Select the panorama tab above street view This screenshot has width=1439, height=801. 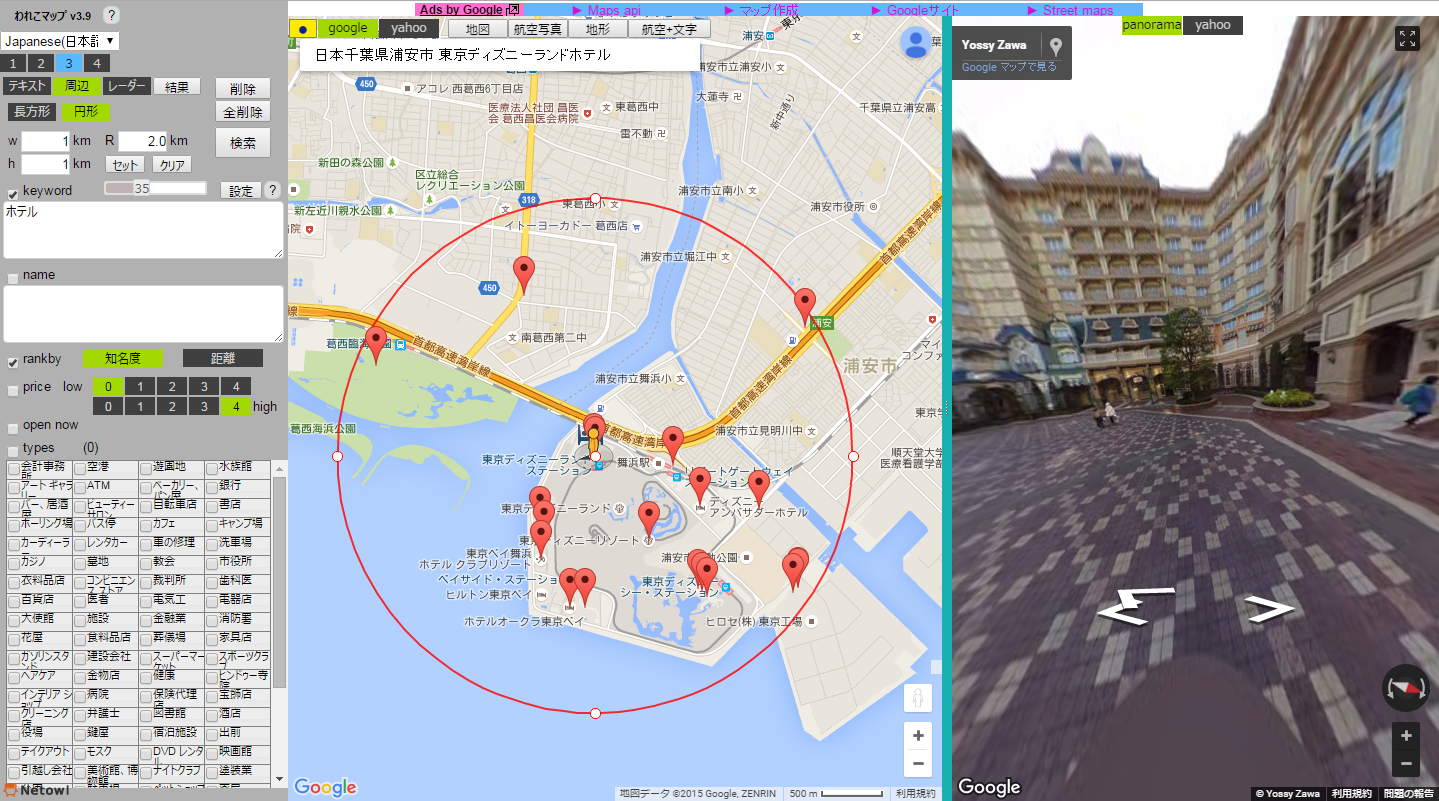coord(1152,25)
